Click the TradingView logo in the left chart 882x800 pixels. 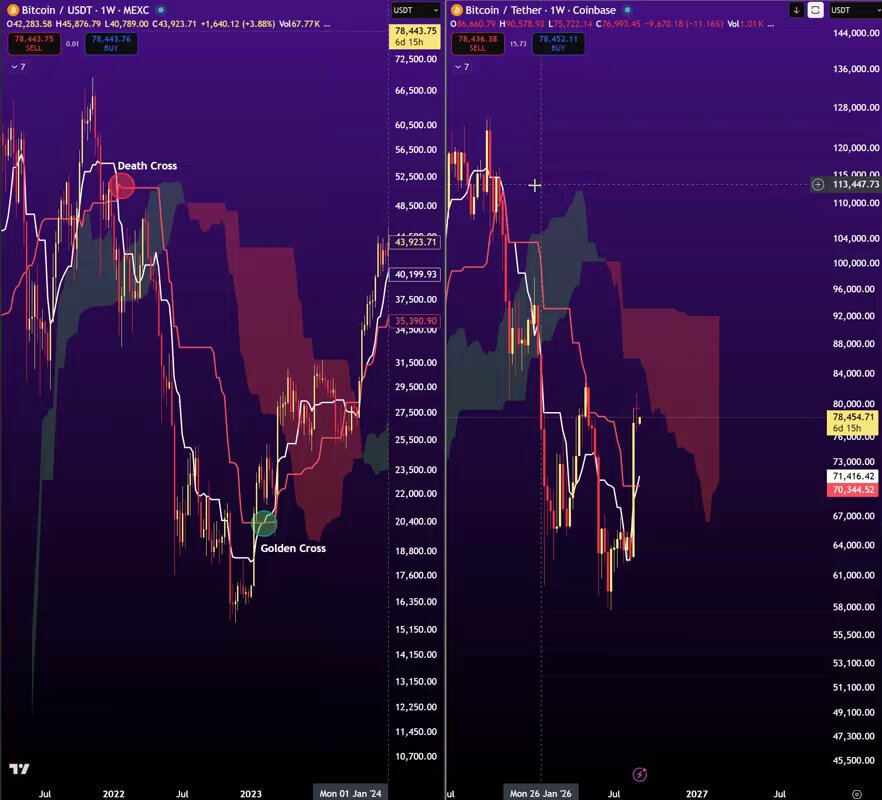(x=19, y=768)
